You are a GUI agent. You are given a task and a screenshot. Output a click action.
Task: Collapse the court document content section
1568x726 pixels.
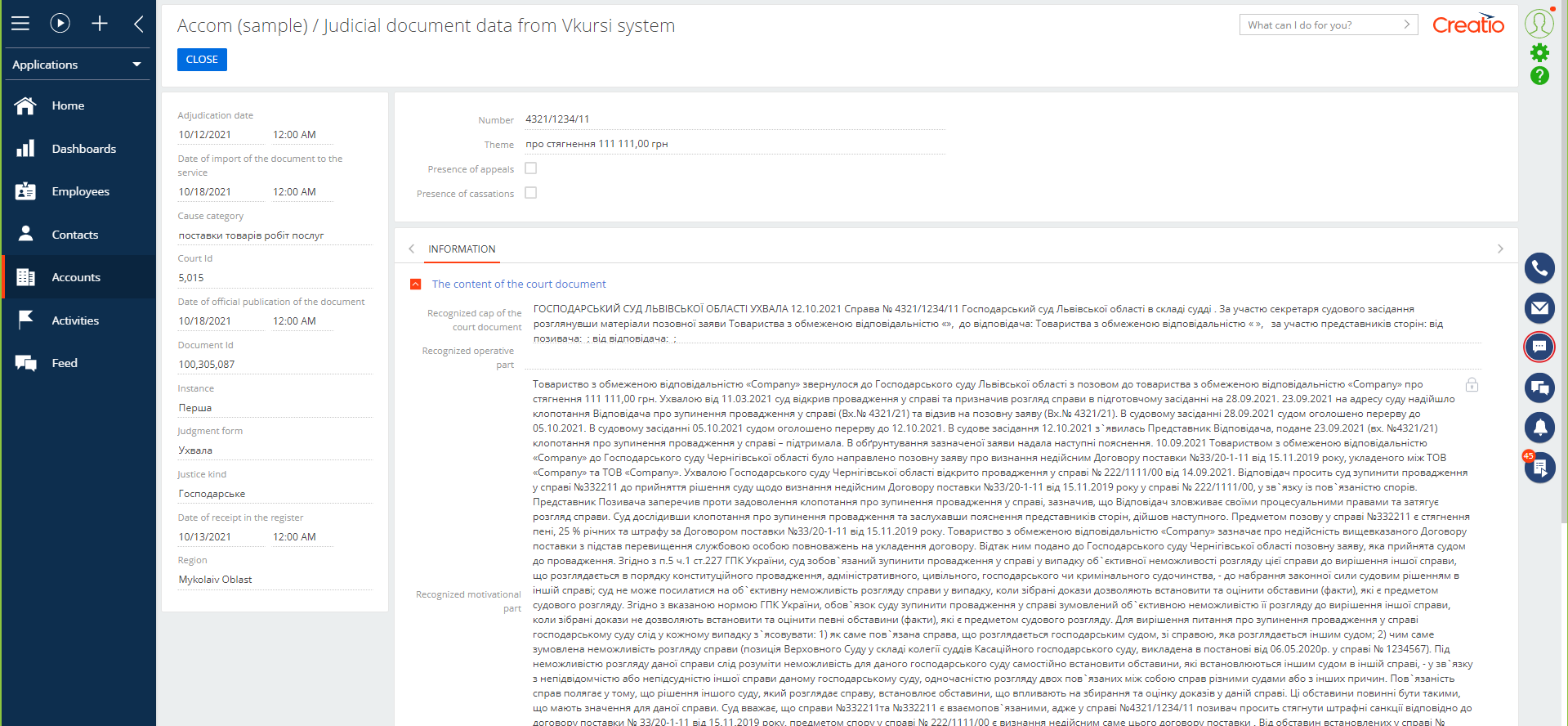(x=415, y=285)
